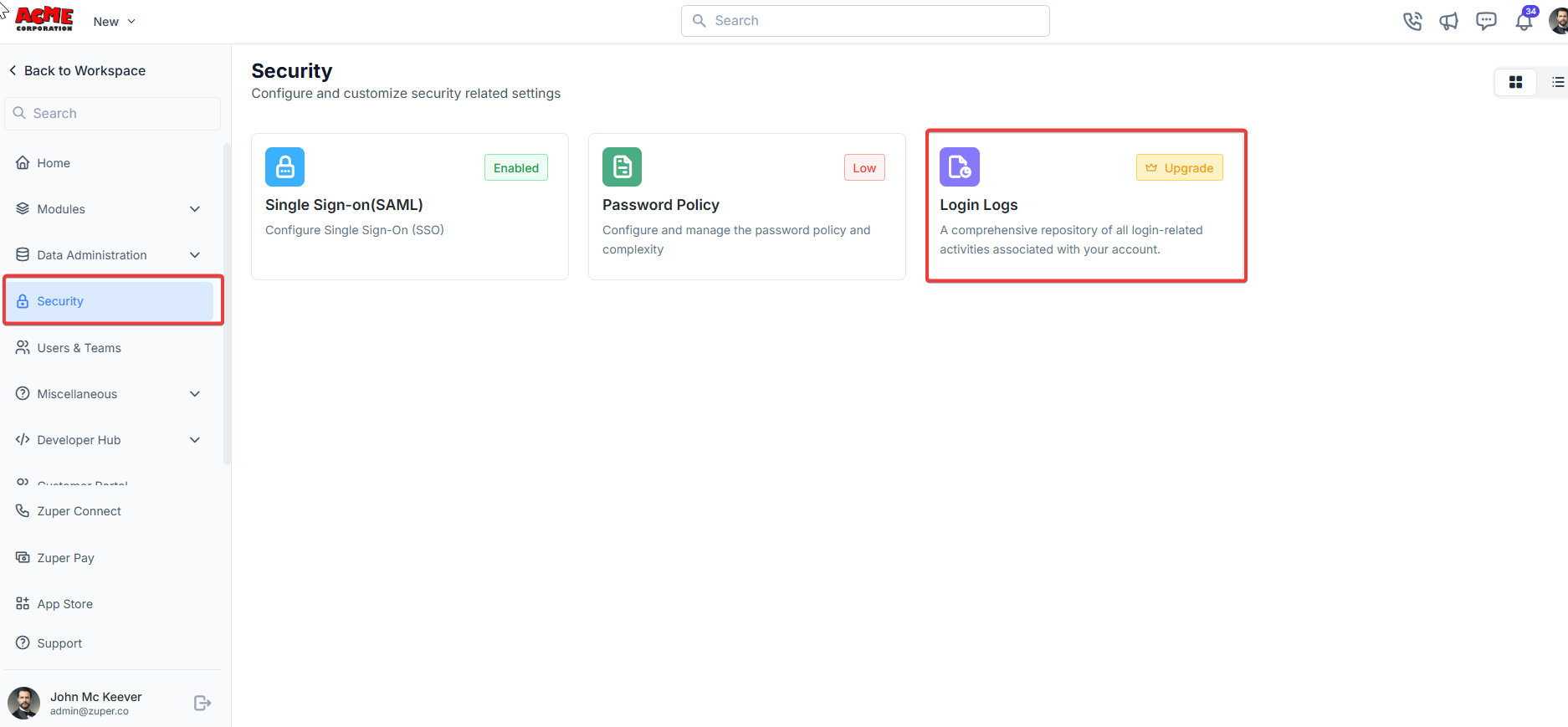The height and width of the screenshot is (727, 1568).
Task: Click the green Password Policy document icon
Action: (623, 167)
